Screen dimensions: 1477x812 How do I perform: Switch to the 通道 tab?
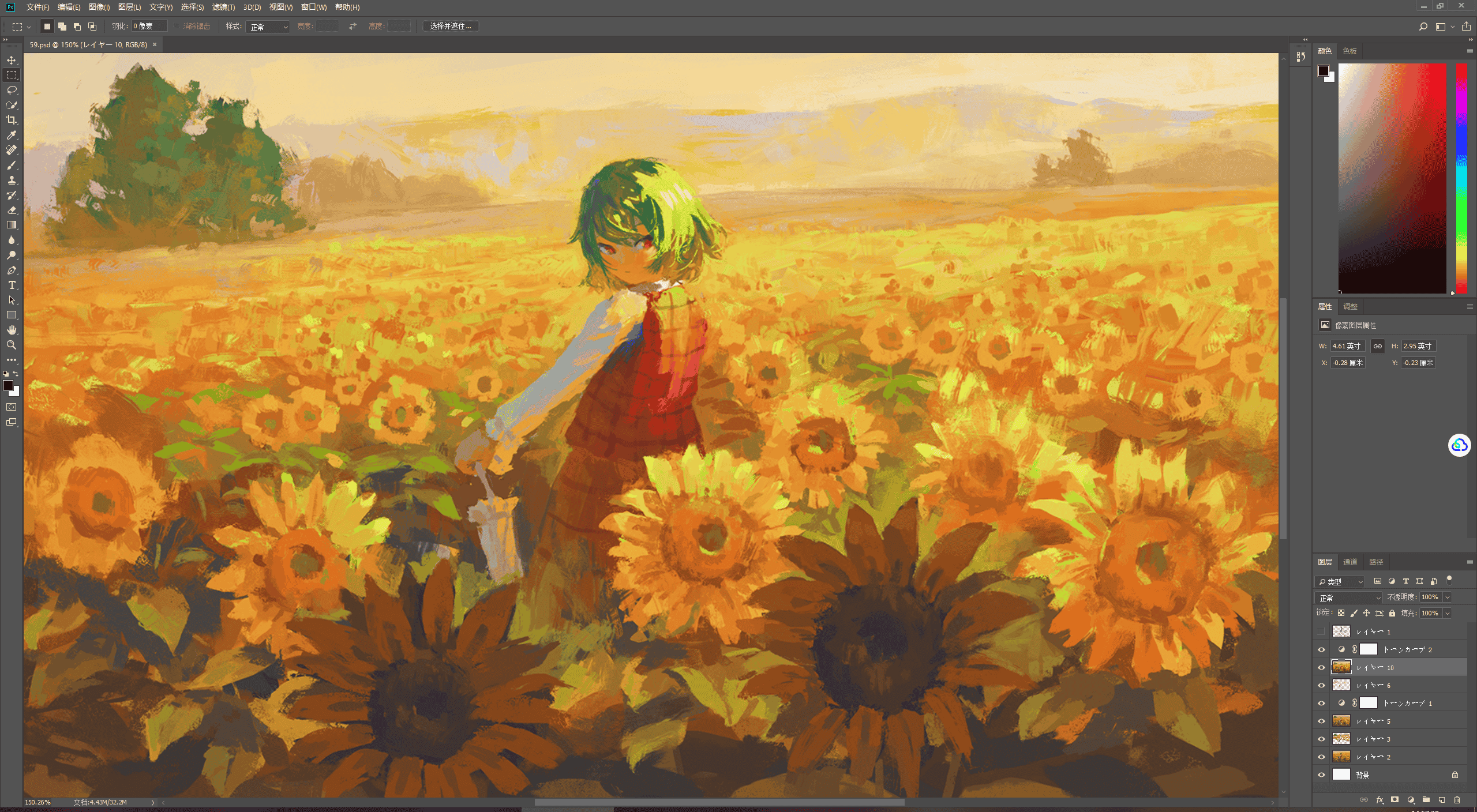pos(1350,562)
